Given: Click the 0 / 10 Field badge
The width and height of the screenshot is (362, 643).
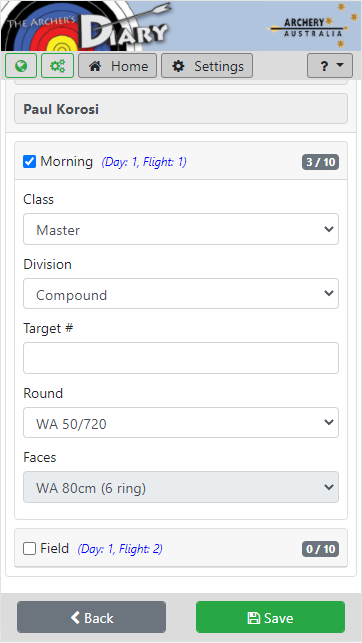Looking at the screenshot, I should pyautogui.click(x=321, y=549).
